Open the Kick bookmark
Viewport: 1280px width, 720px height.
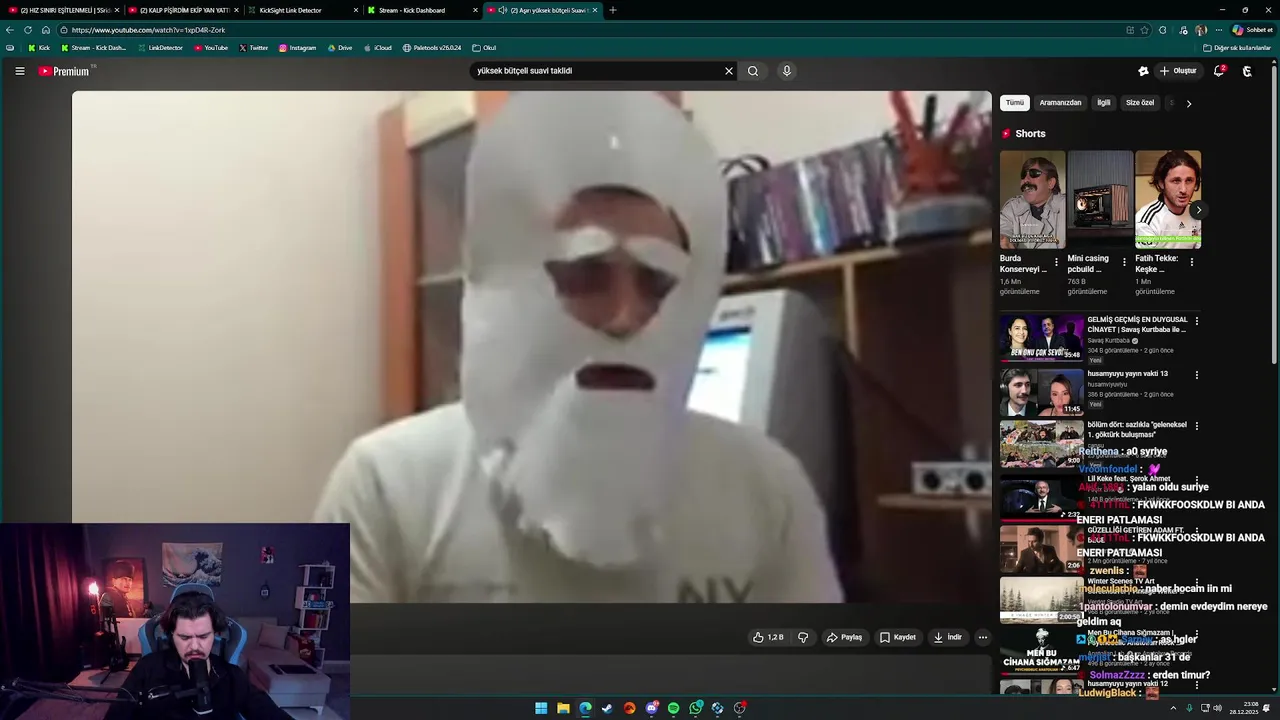point(39,48)
